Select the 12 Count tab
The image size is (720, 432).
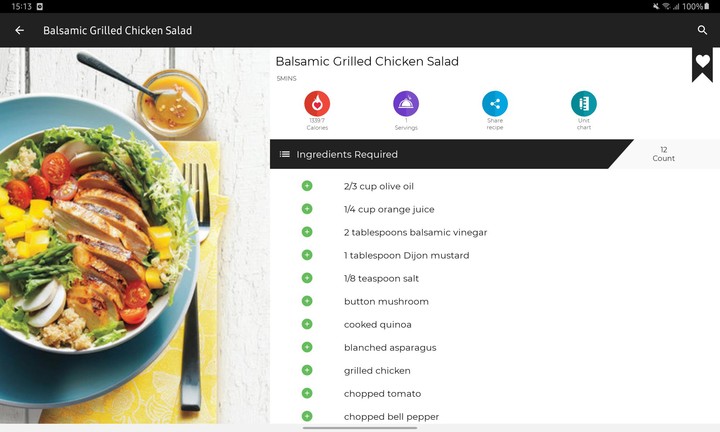(x=664, y=154)
